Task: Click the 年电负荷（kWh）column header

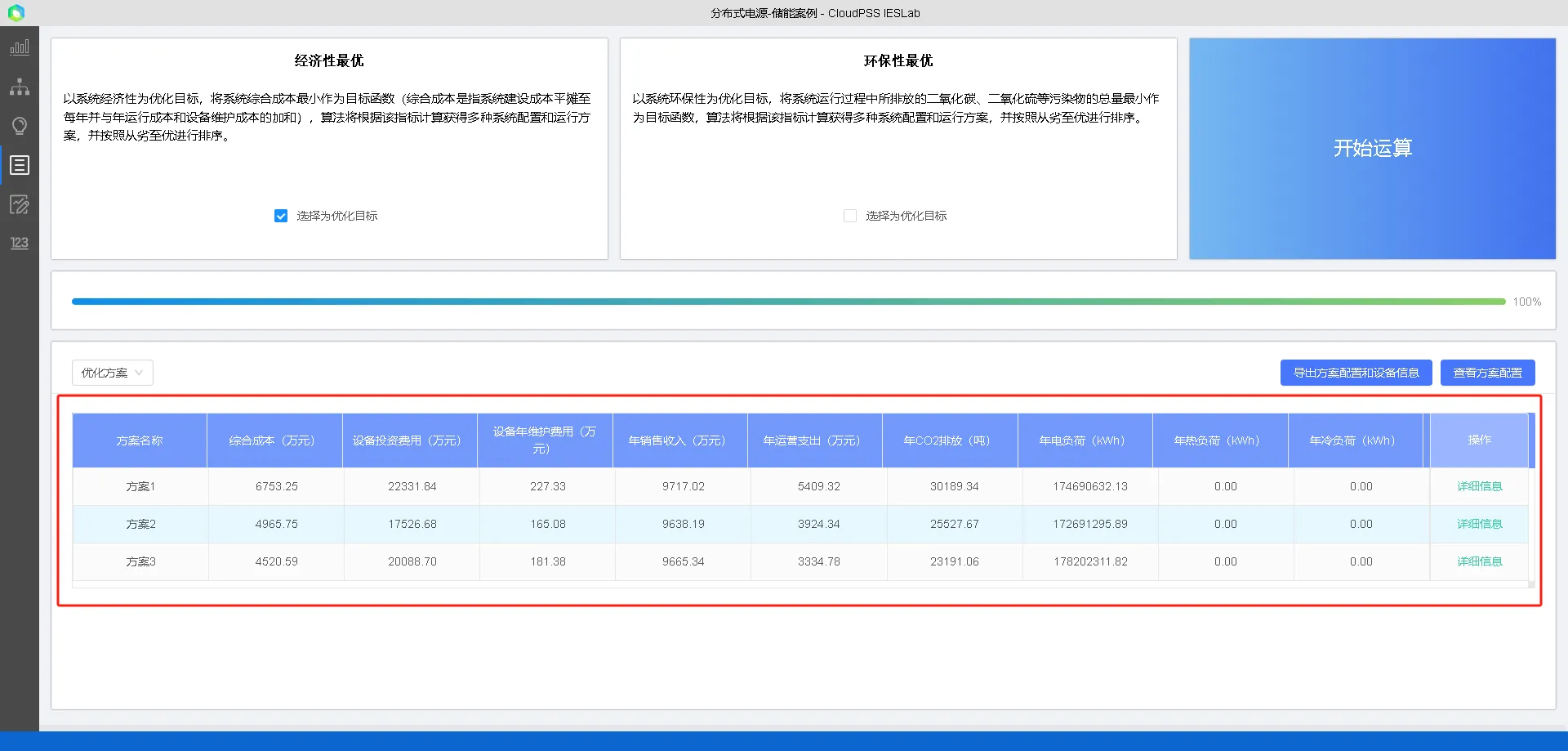Action: 1085,440
